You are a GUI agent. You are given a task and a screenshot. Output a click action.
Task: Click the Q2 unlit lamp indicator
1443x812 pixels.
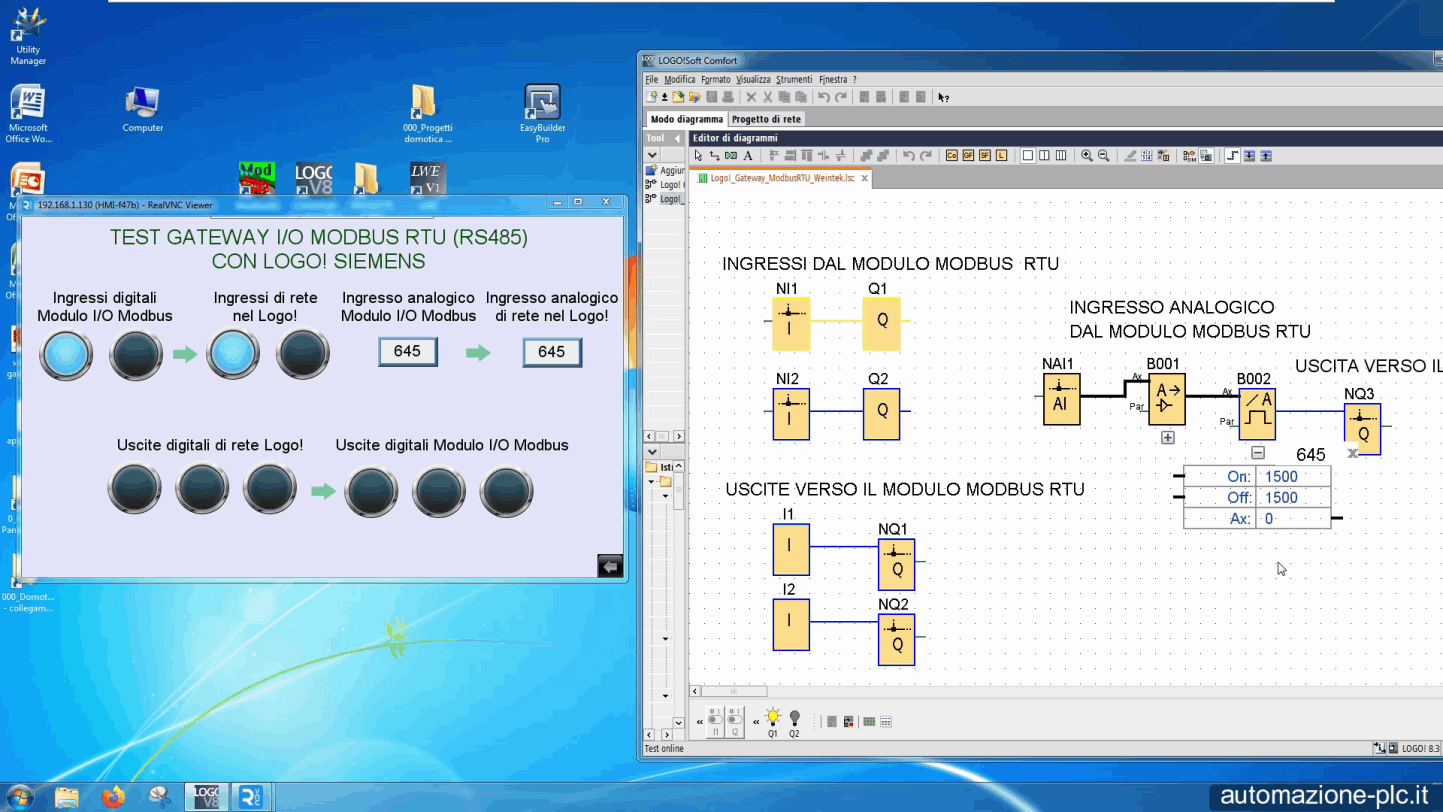click(x=795, y=718)
